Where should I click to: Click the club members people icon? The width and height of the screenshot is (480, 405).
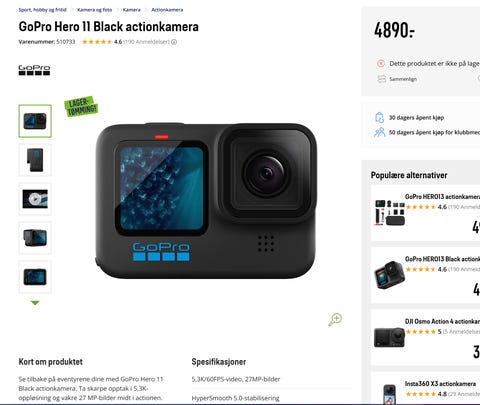click(x=379, y=132)
